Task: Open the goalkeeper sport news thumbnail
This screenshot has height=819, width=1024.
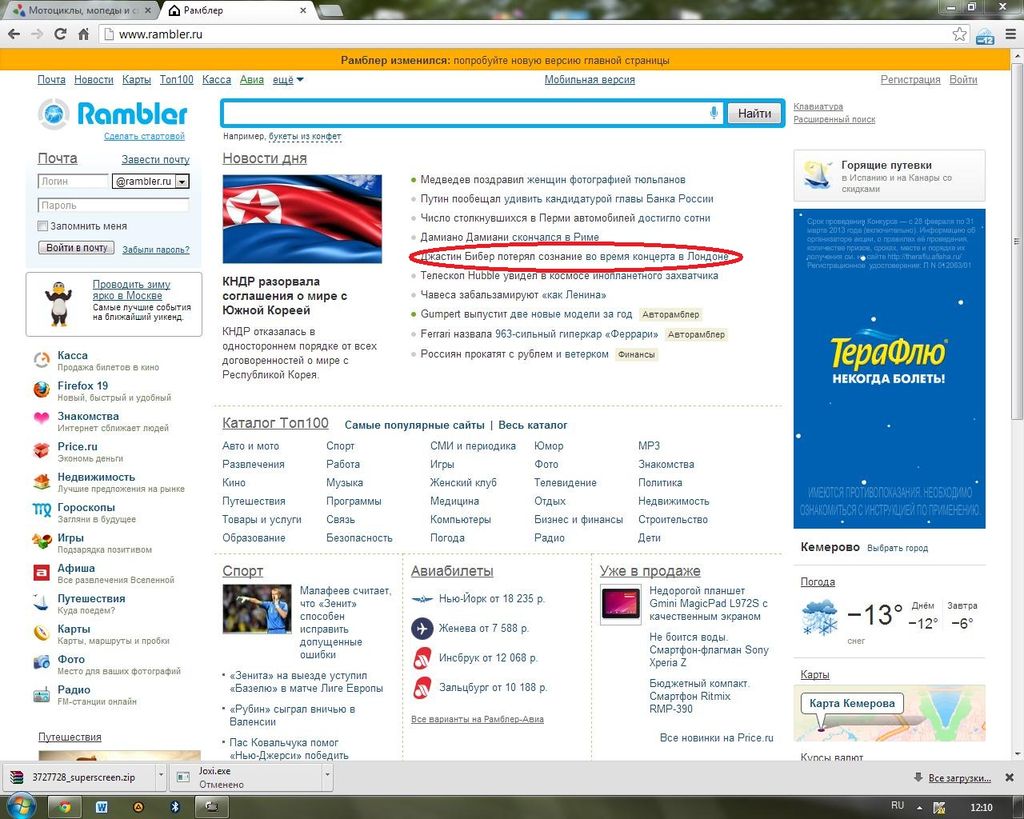Action: (257, 609)
